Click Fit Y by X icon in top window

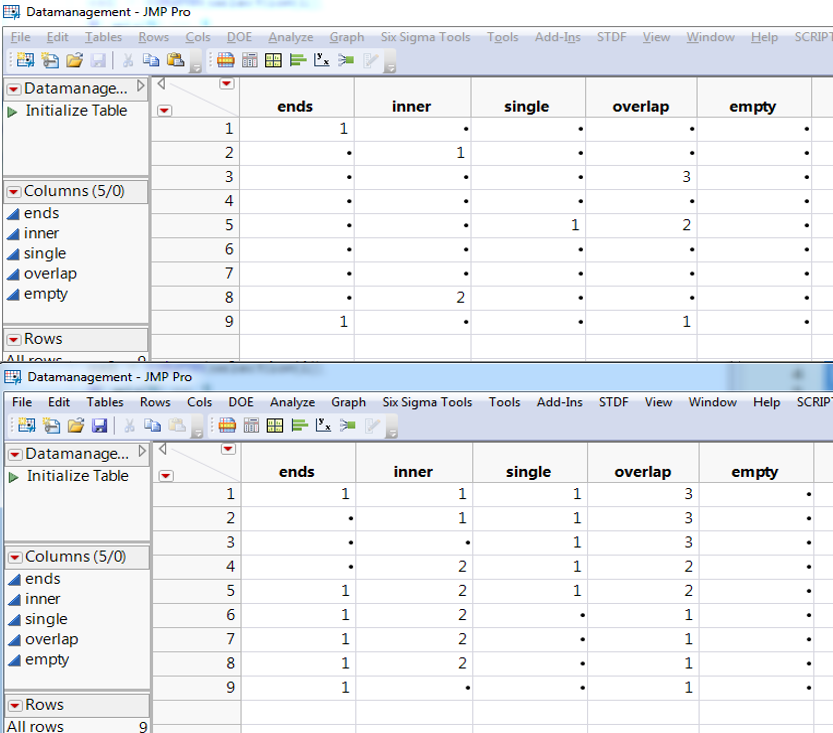tap(321, 60)
